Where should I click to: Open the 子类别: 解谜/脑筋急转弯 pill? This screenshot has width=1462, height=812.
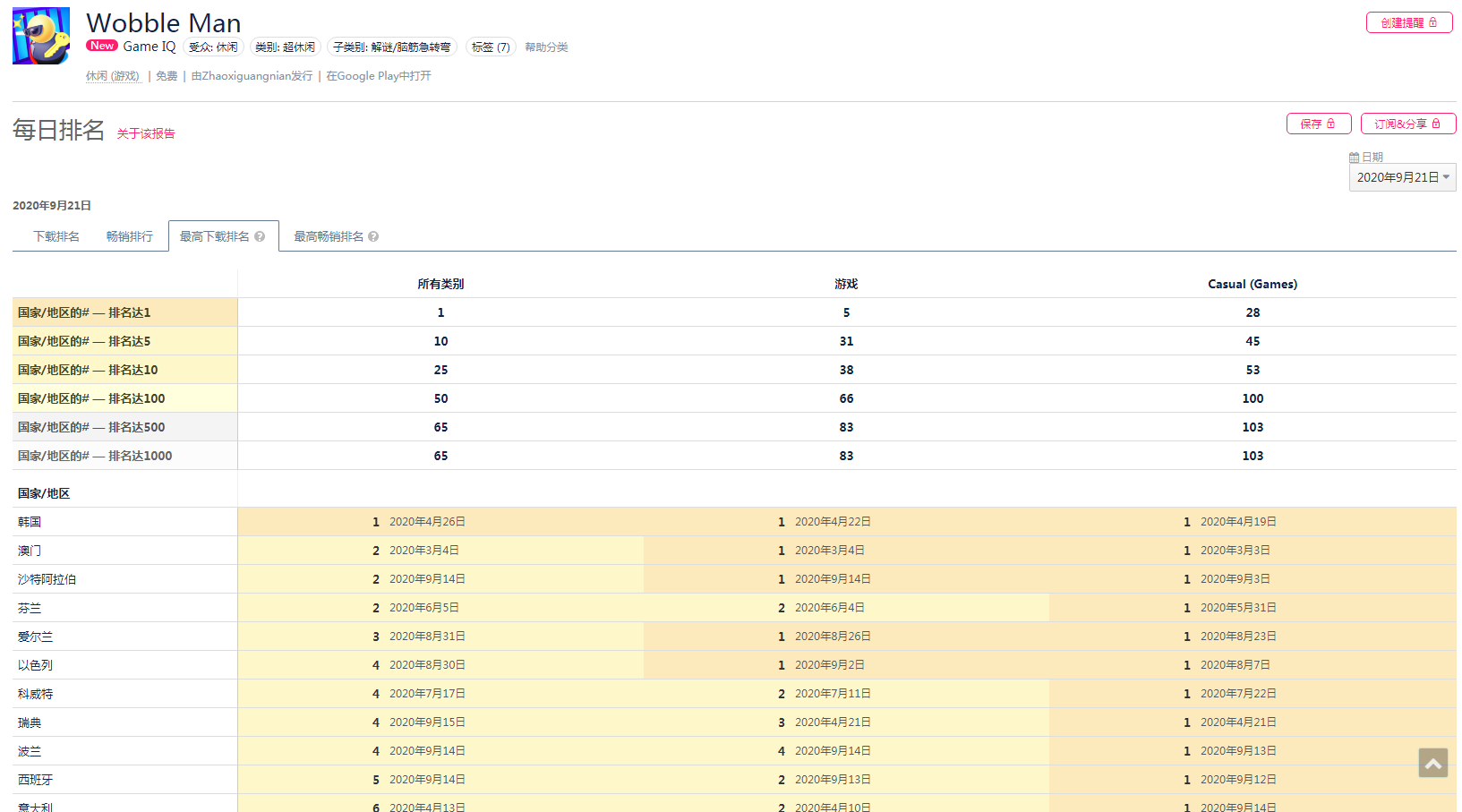tap(391, 47)
